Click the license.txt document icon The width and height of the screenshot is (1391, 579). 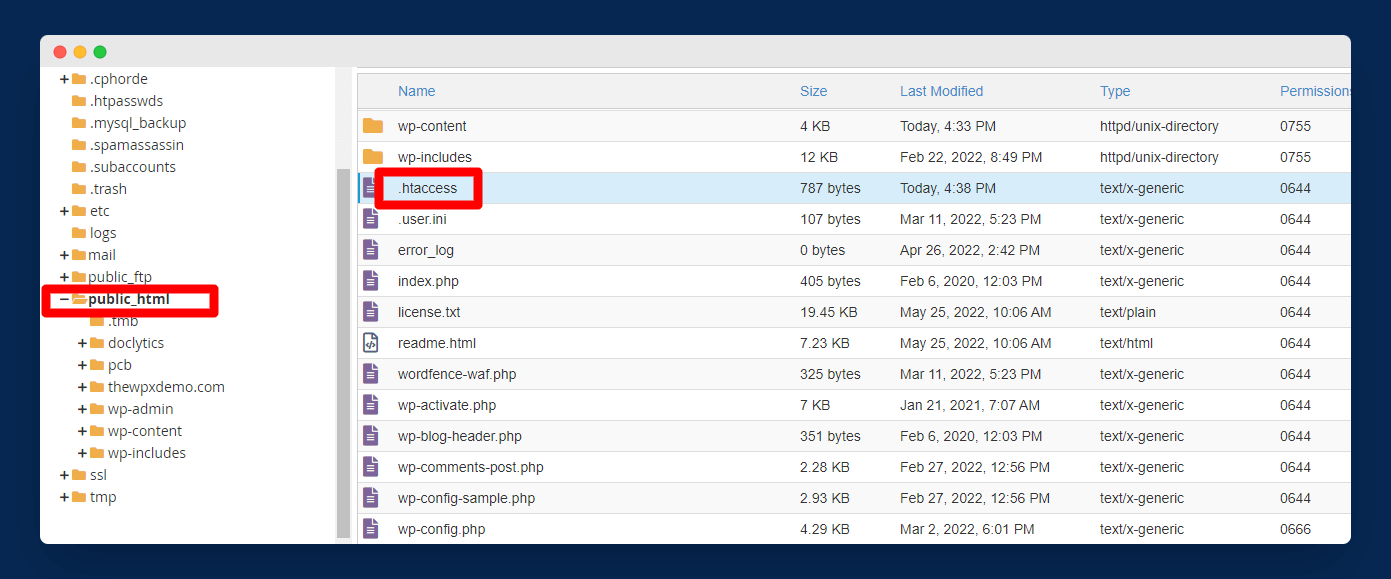coord(371,312)
